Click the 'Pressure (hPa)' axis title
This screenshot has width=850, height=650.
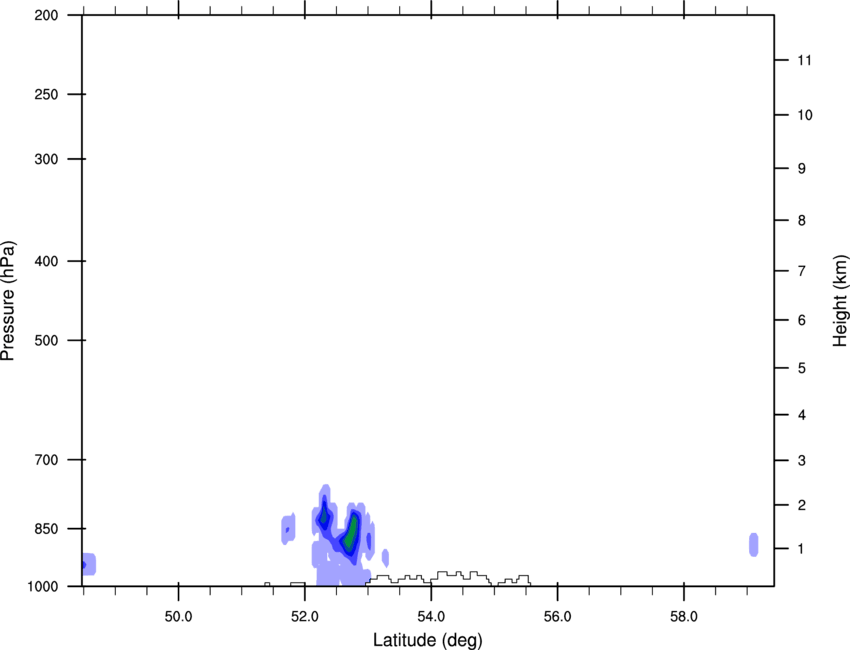[x=8, y=301]
